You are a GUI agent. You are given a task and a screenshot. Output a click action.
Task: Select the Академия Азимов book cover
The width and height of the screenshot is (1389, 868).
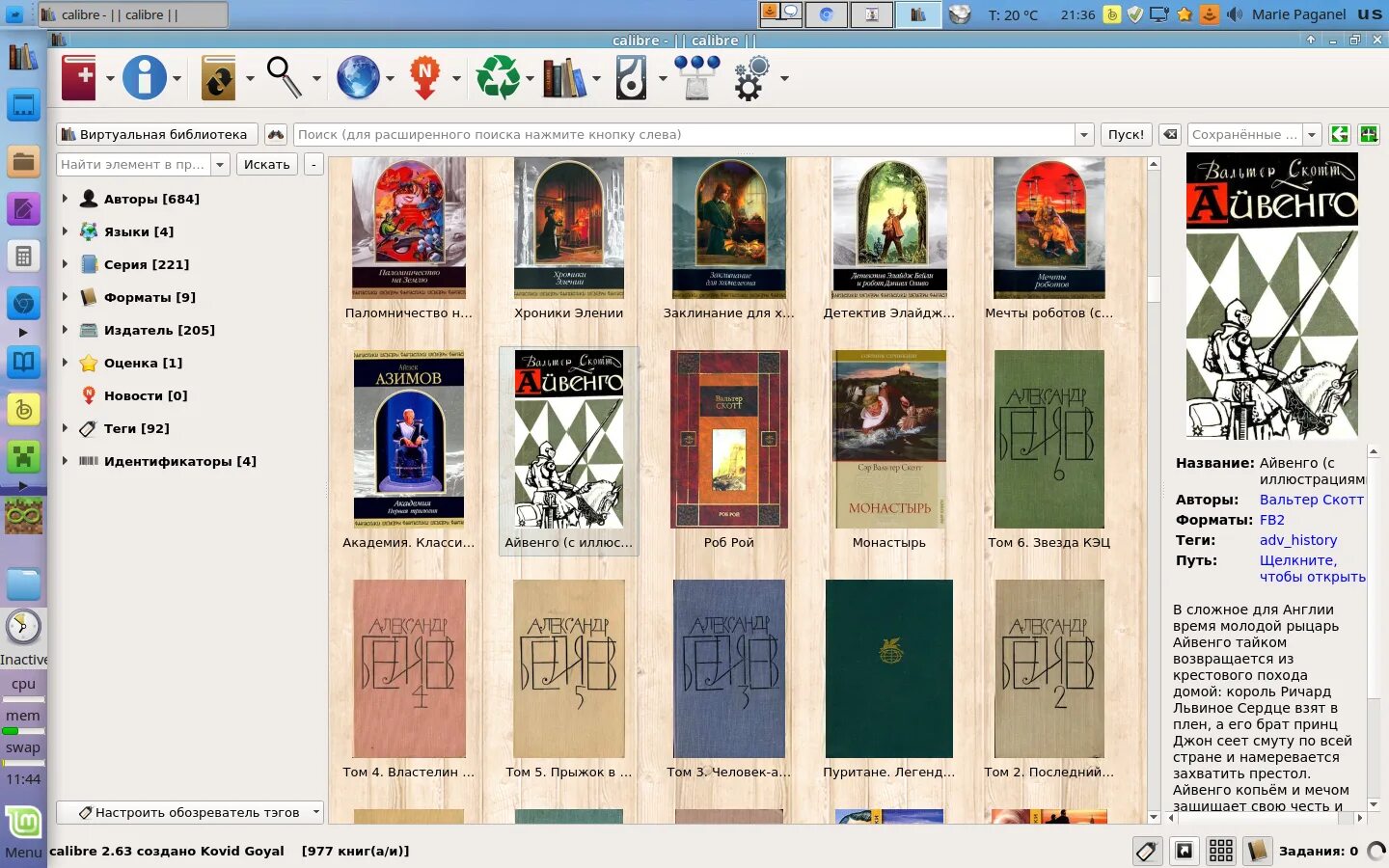(x=409, y=439)
